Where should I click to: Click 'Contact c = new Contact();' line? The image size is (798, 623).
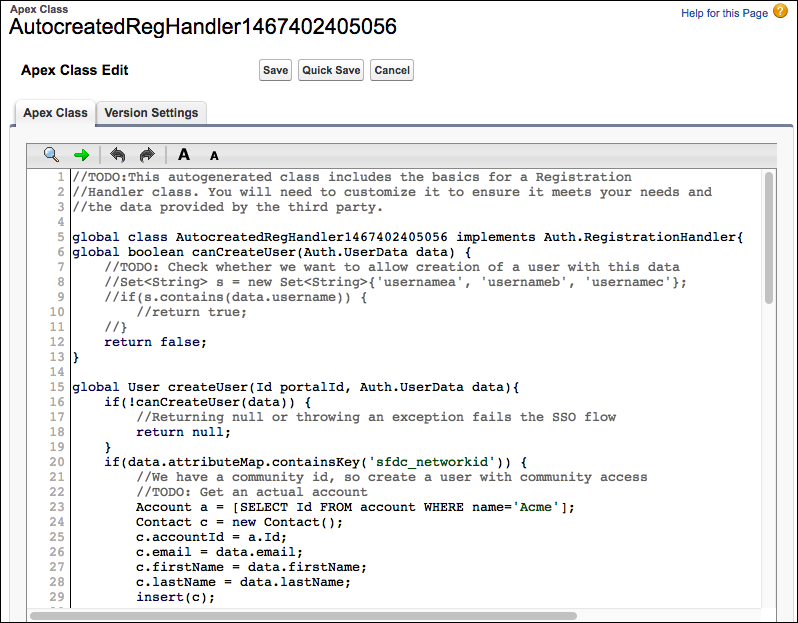(x=239, y=522)
